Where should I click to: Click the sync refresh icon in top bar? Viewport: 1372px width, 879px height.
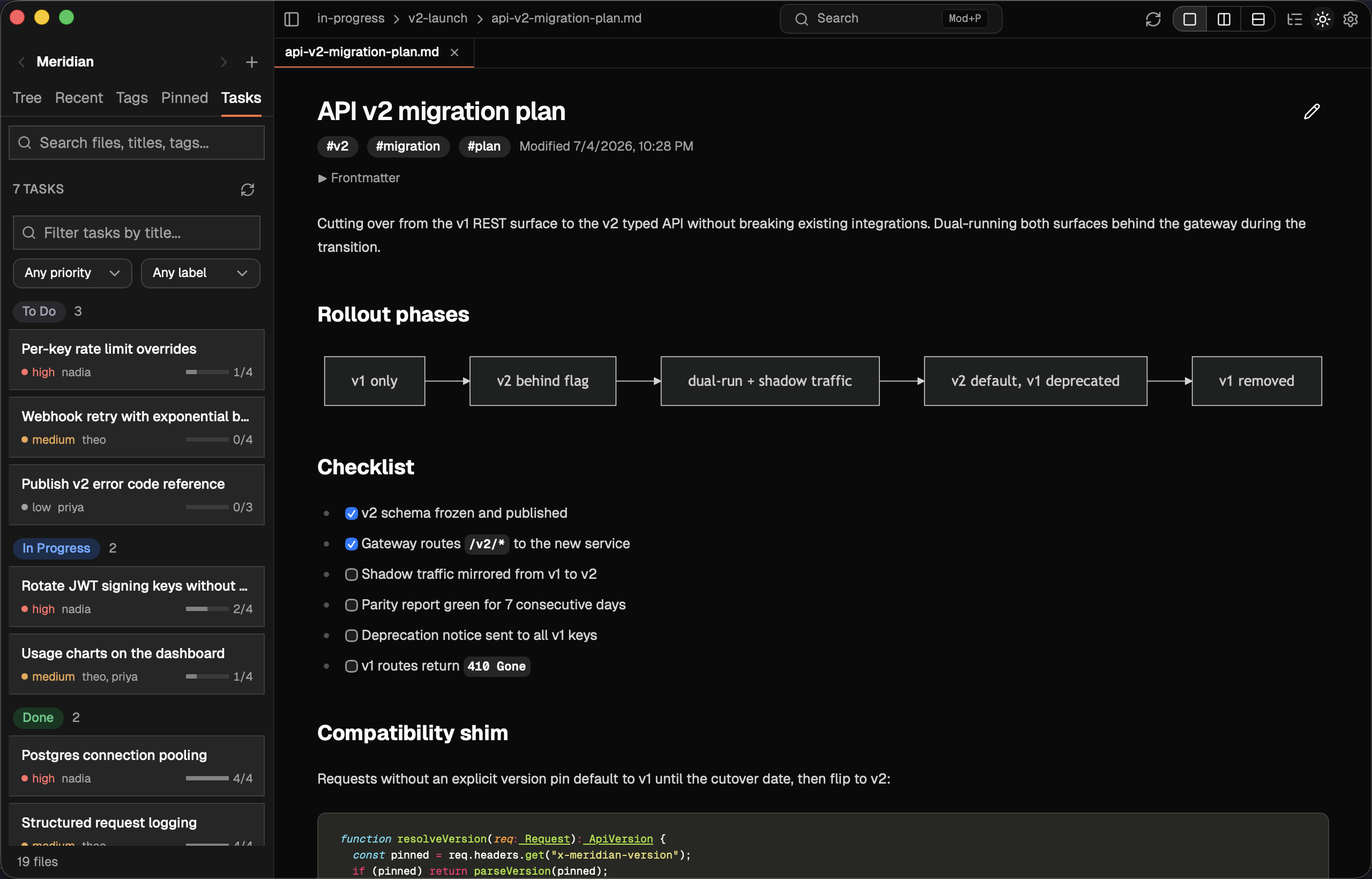click(1153, 19)
